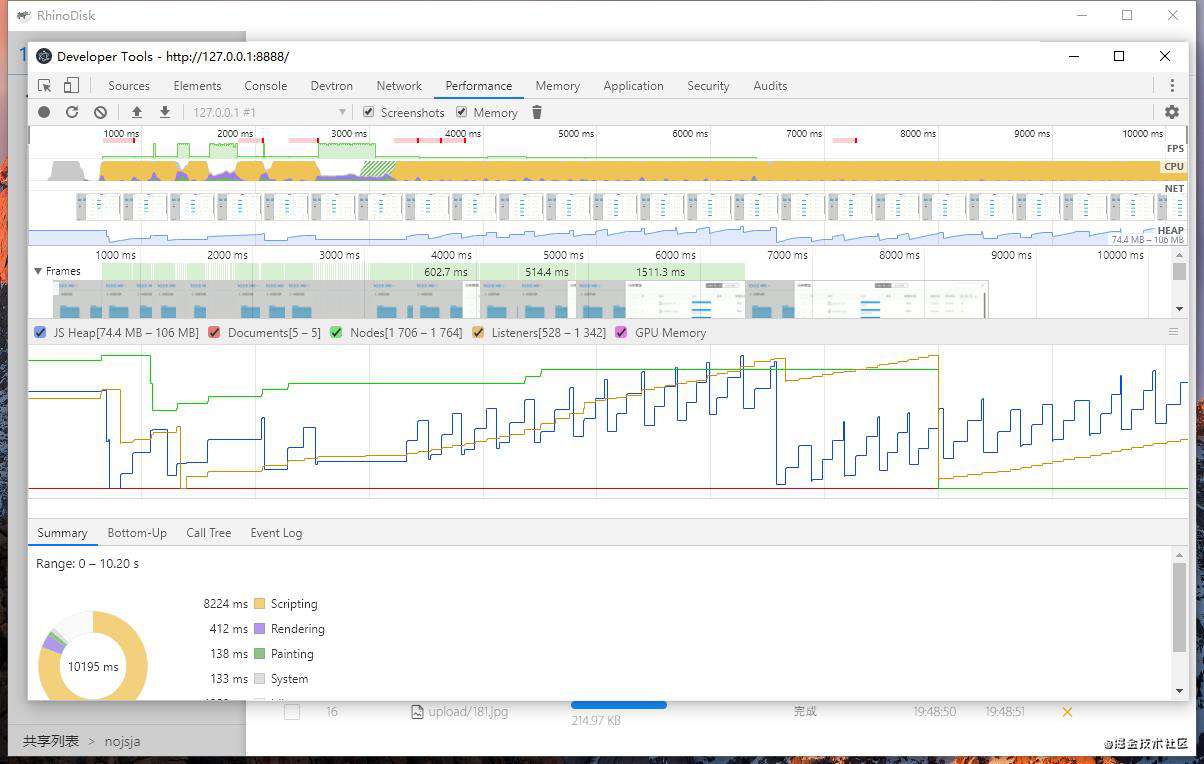The height and width of the screenshot is (764, 1204).
Task: Activate the inspect element picker
Action: (45, 86)
